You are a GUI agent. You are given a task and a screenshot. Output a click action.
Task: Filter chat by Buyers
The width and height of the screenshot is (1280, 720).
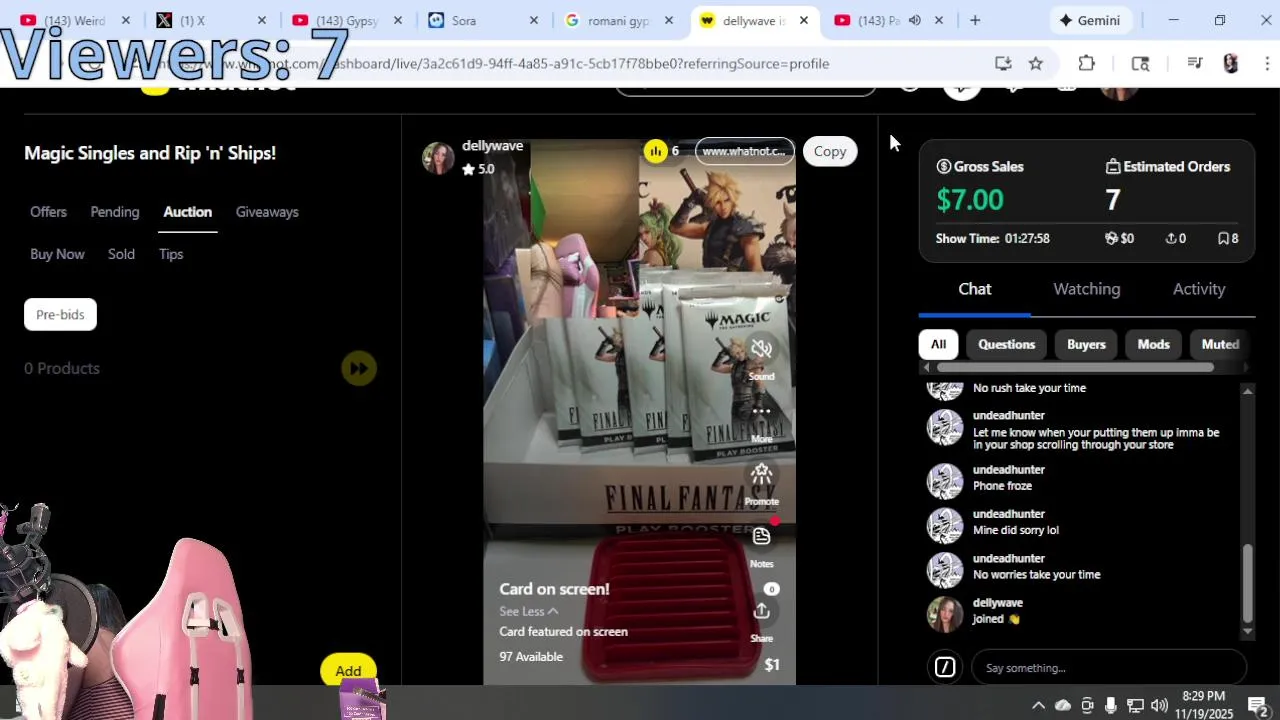1086,344
